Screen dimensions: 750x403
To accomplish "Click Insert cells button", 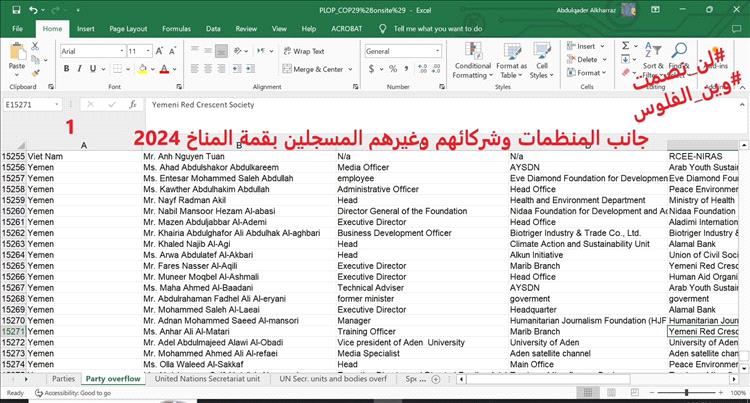I will click(582, 46).
